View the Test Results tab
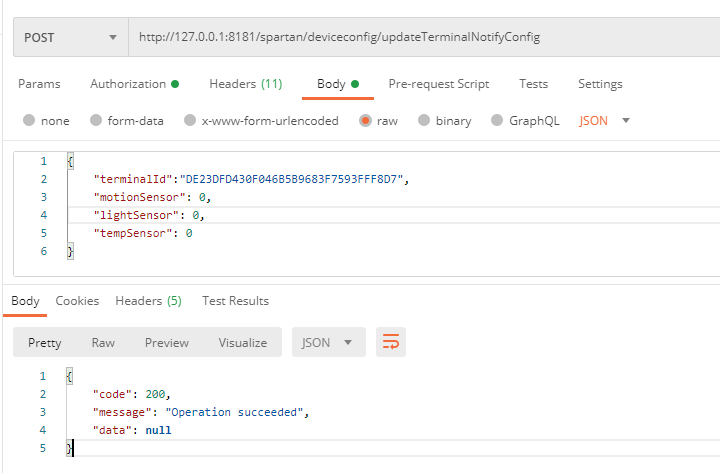 pyautogui.click(x=235, y=300)
